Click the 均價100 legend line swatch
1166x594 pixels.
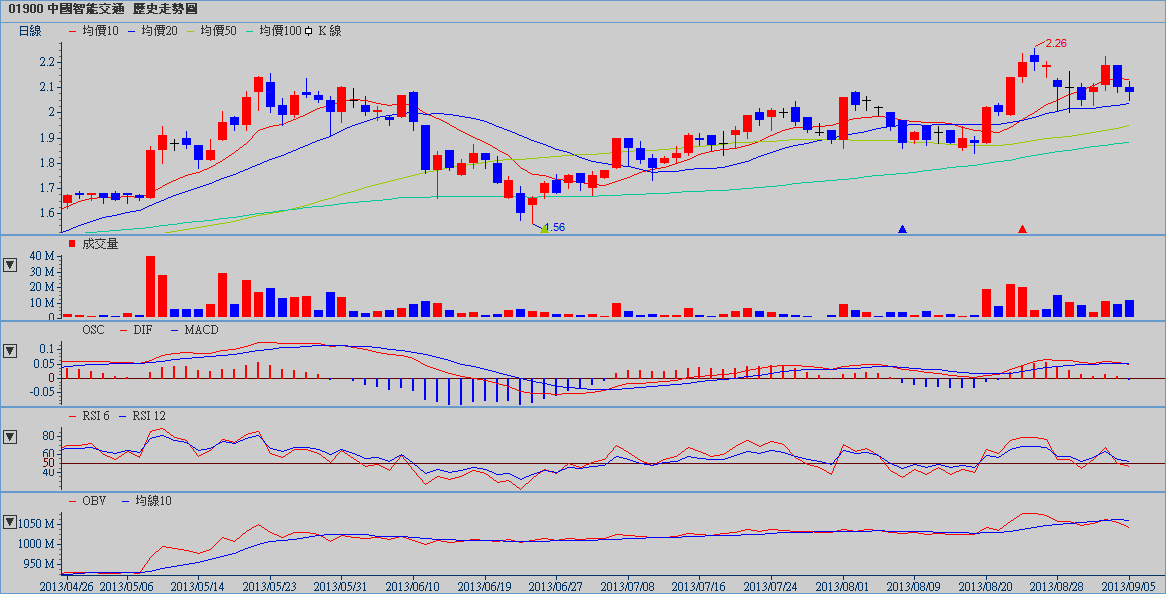(x=250, y=31)
